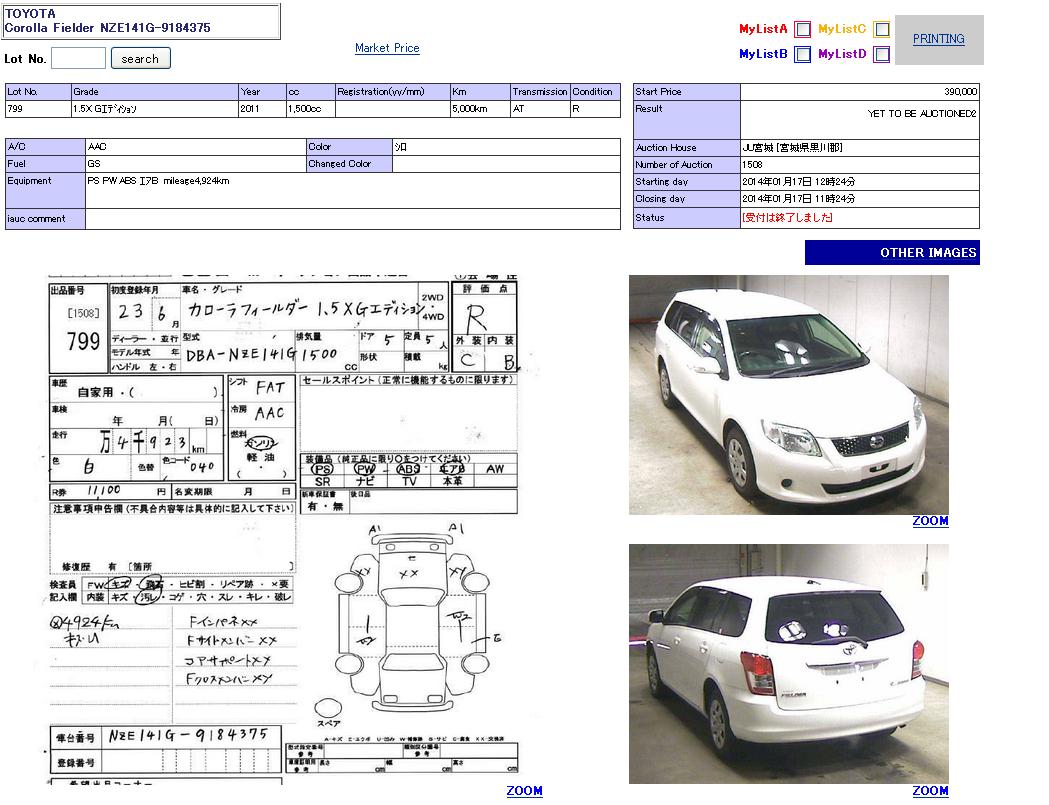Click the Toyota Corolla Fielder title box
The height and width of the screenshot is (805, 1049).
tap(142, 21)
